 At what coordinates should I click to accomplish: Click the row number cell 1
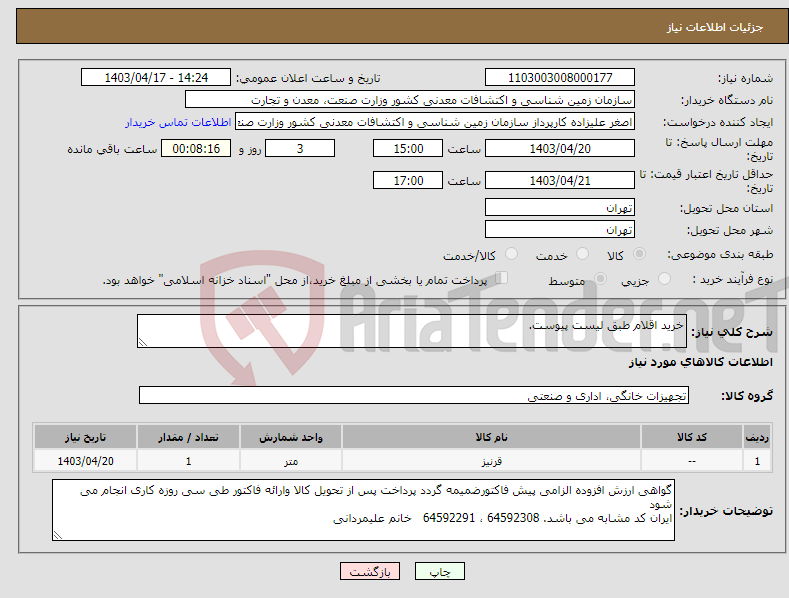coord(757,461)
